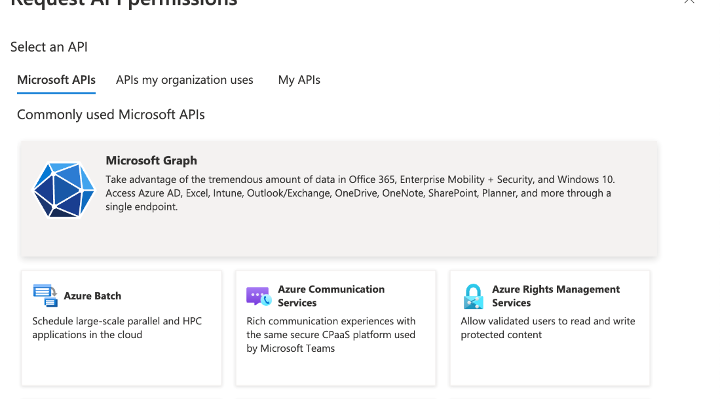Click the Azure Communication Services chat icon
720x400 pixels.
(258, 296)
